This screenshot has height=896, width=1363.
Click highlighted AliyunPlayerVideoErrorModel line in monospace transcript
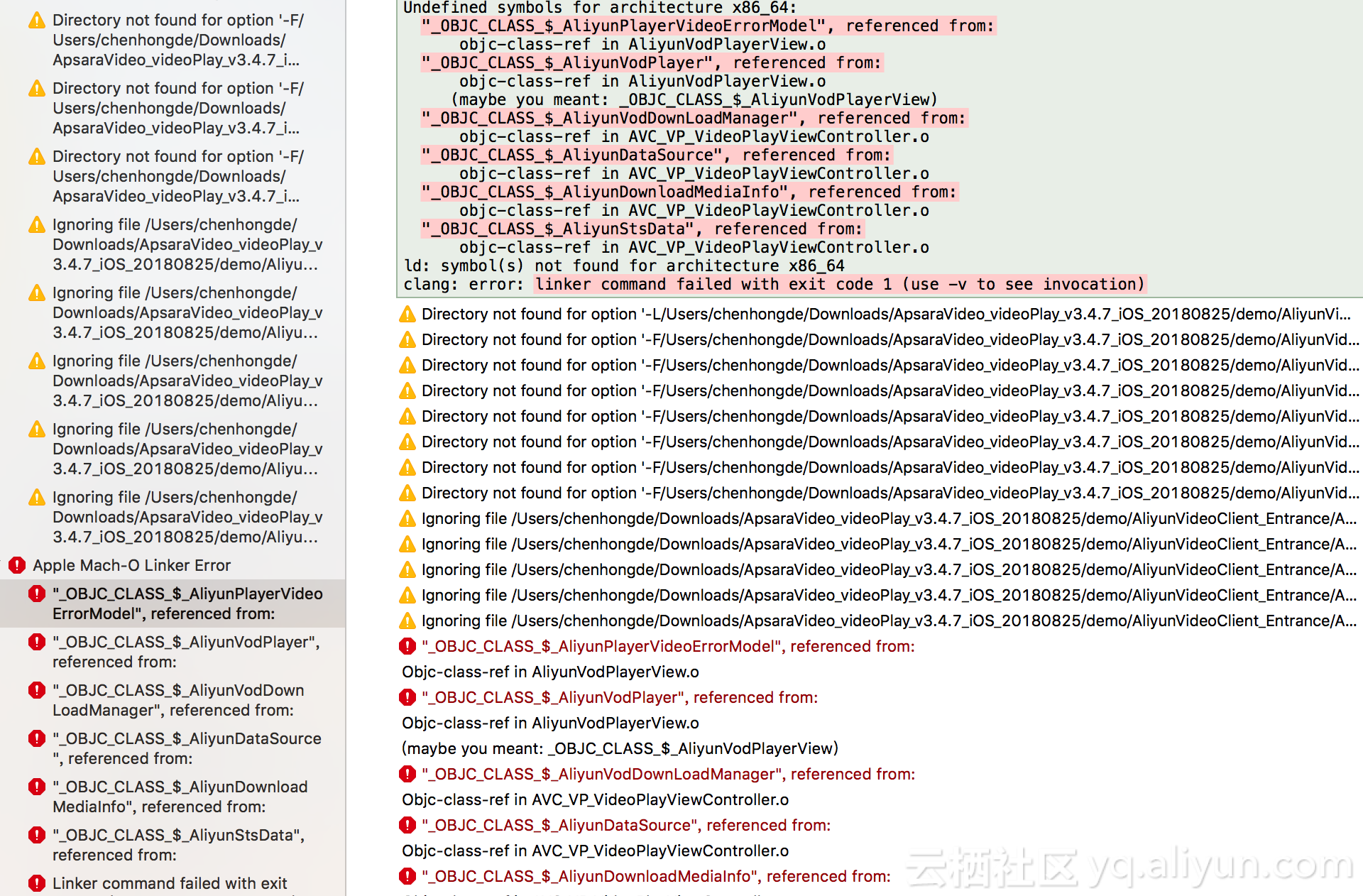pos(708,26)
